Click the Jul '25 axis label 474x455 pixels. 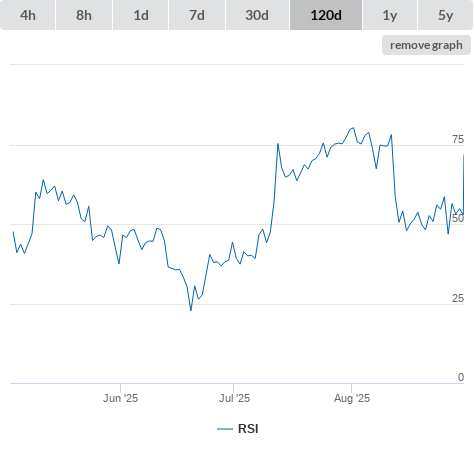(234, 398)
